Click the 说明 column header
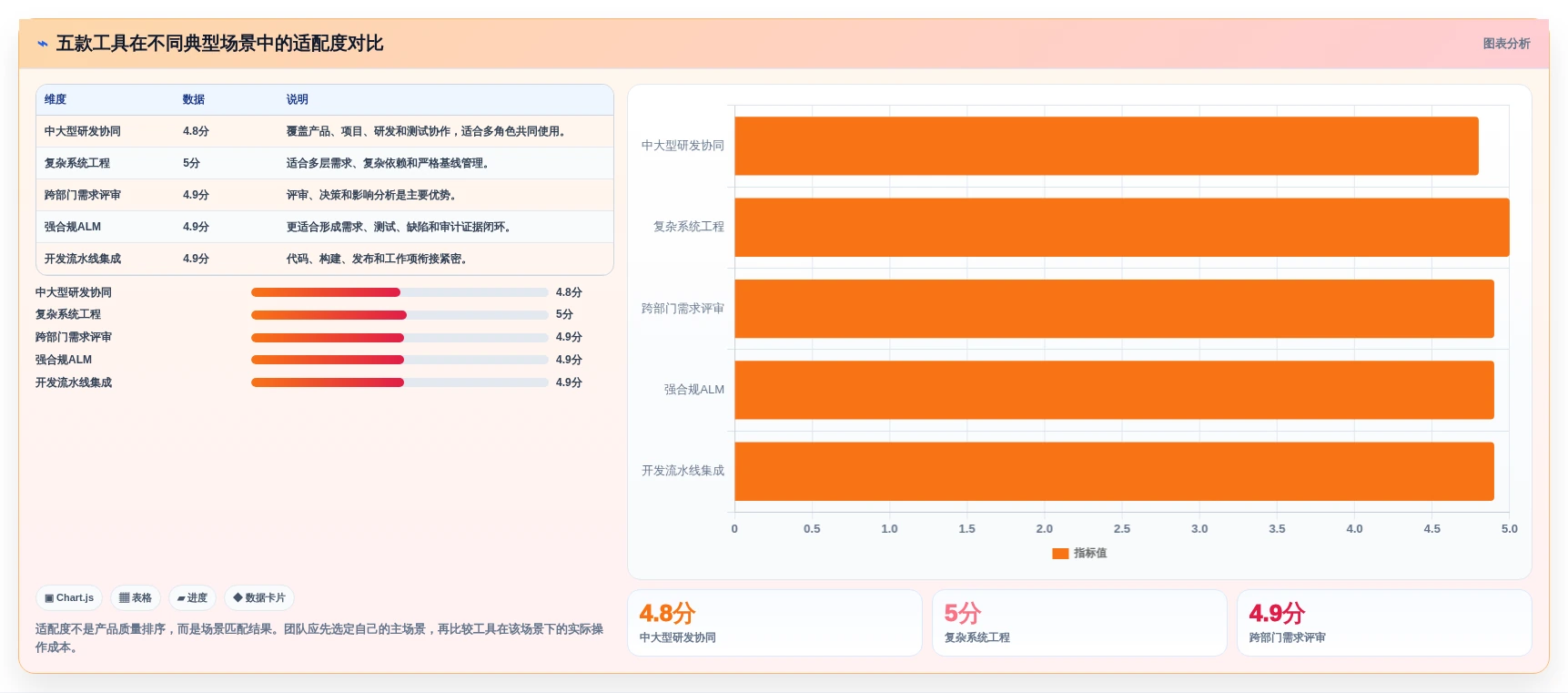The height and width of the screenshot is (693, 1568). pos(298,99)
